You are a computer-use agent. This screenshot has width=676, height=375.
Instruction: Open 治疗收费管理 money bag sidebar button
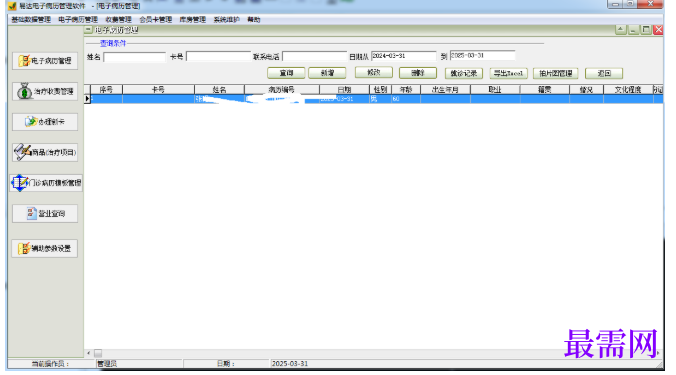point(45,91)
